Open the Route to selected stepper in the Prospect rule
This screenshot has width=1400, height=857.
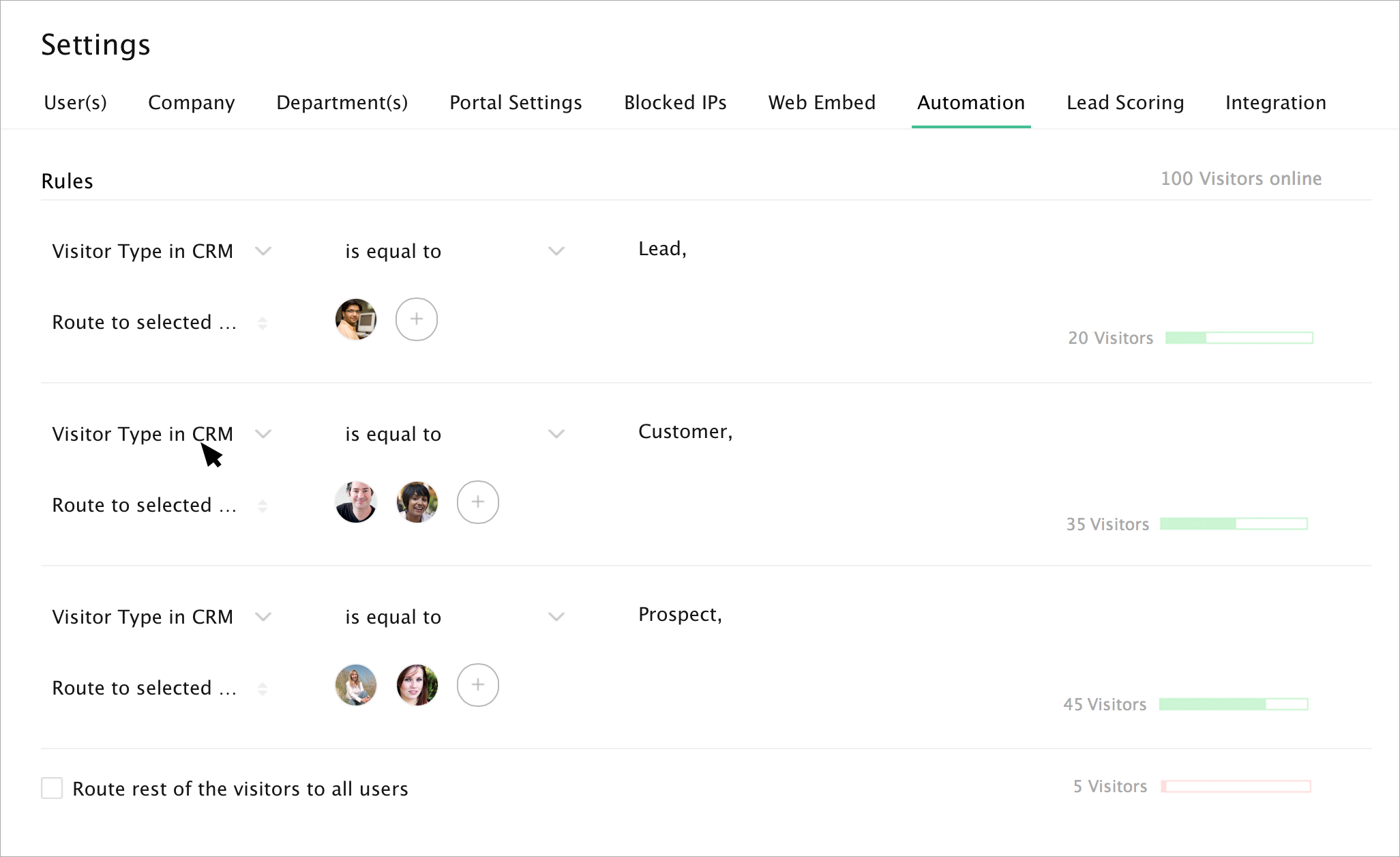tap(263, 688)
